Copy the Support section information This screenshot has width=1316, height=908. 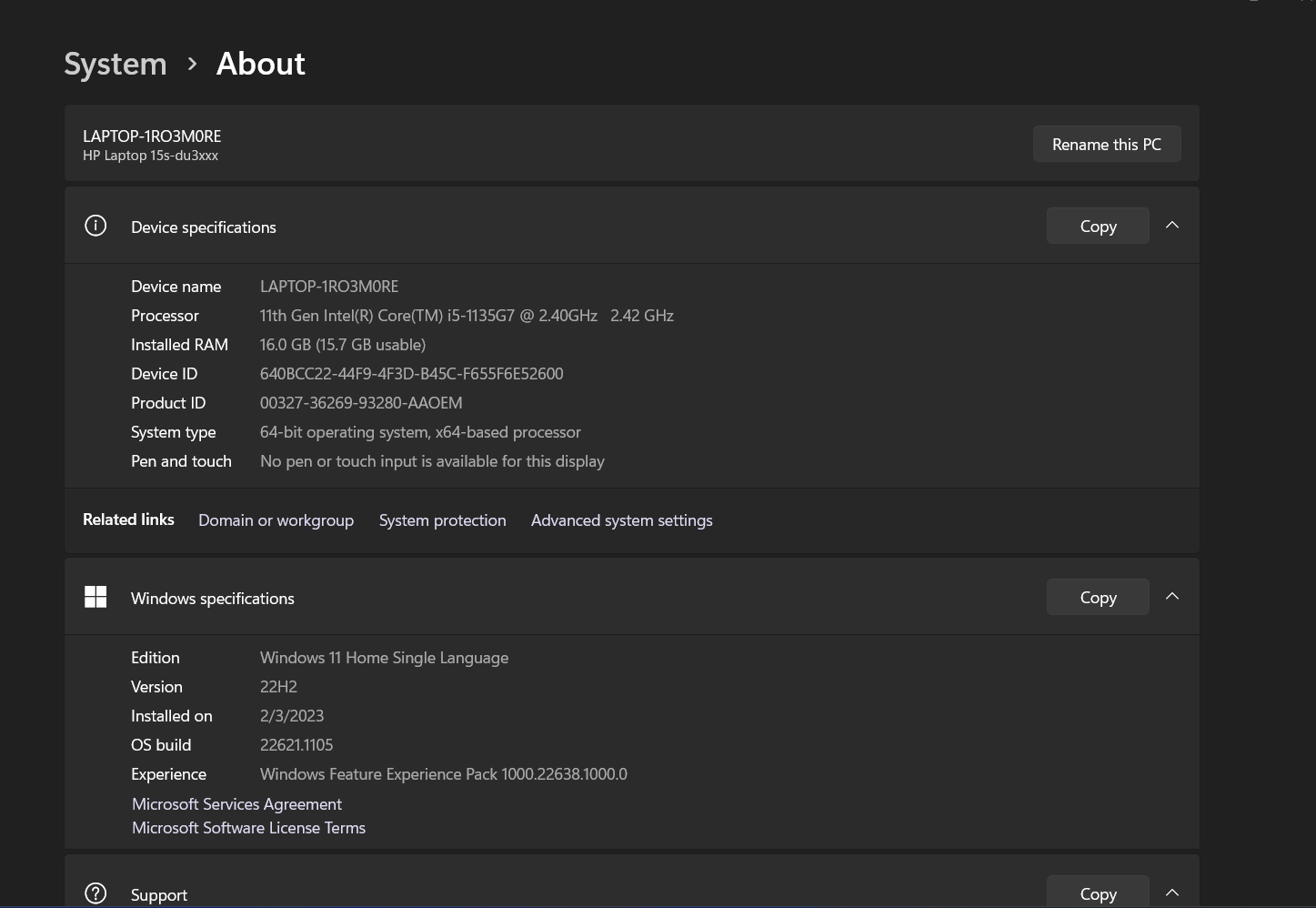coord(1097,893)
